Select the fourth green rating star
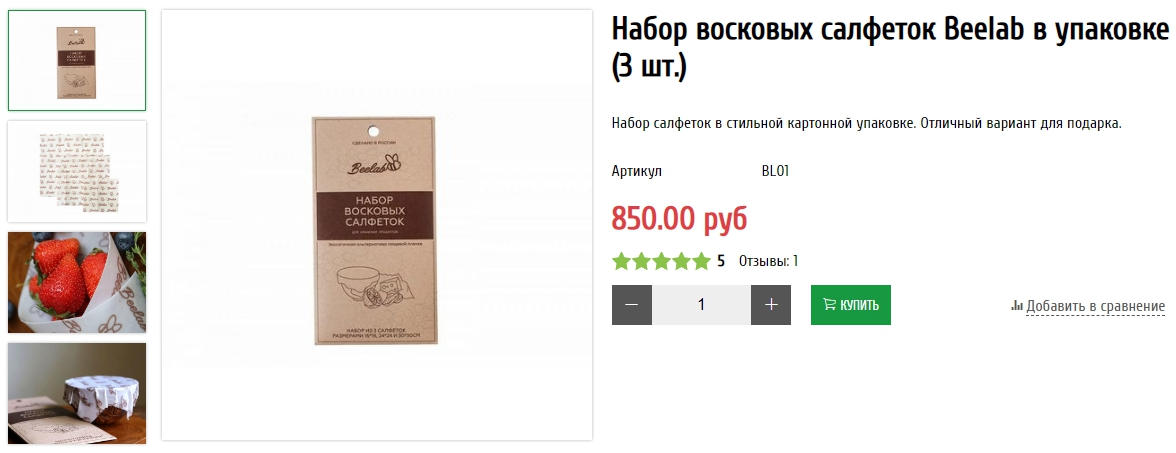 (x=681, y=261)
